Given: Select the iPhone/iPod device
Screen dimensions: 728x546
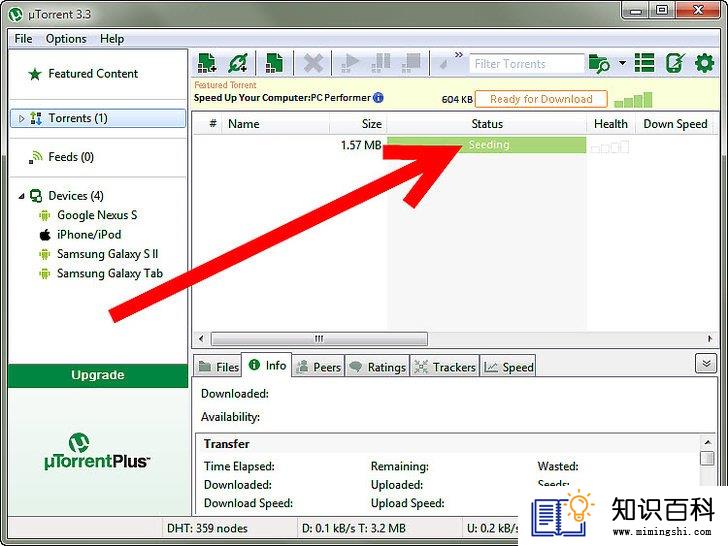Looking at the screenshot, I should 89,234.
